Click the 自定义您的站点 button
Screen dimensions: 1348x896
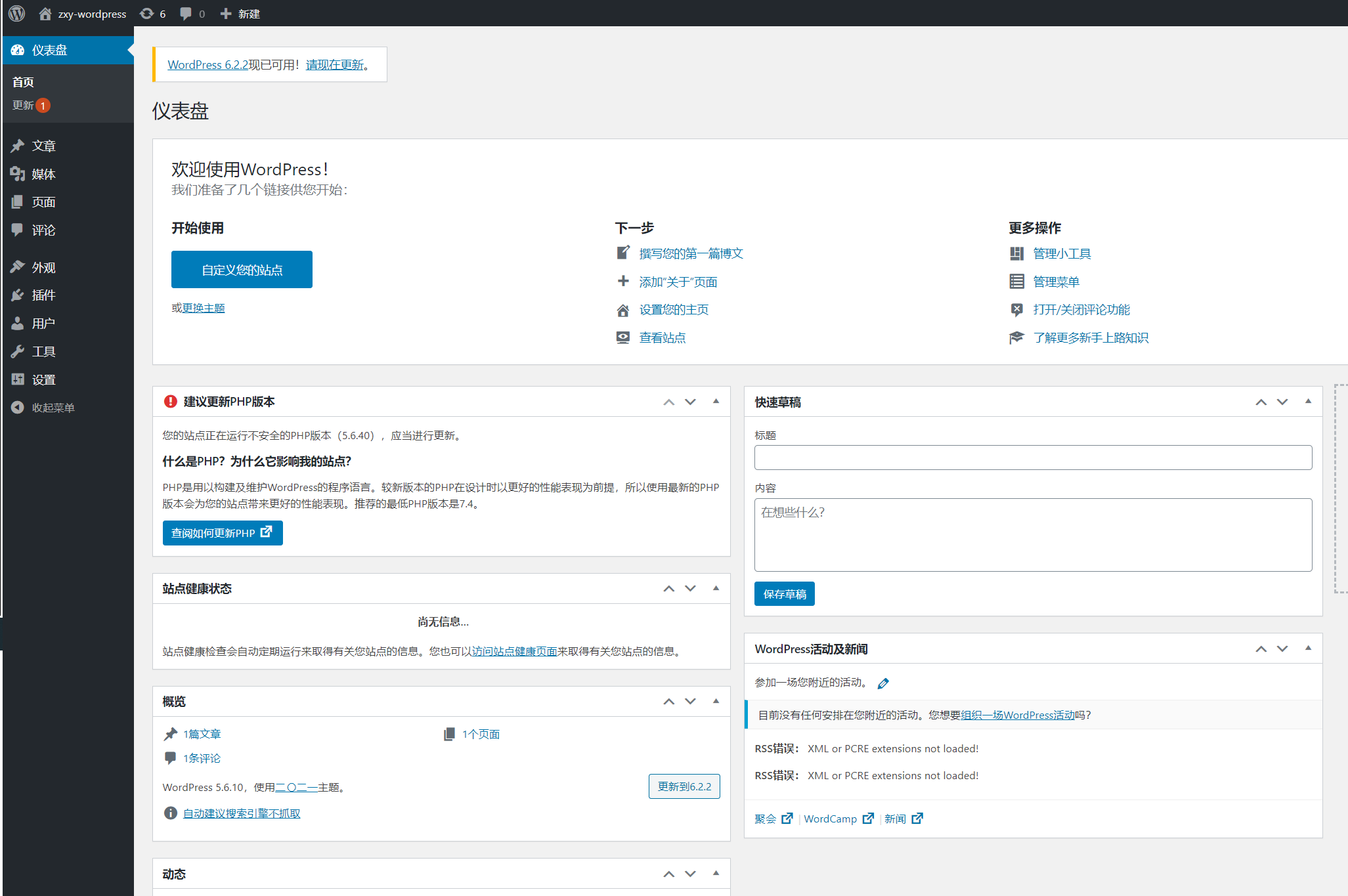pyautogui.click(x=242, y=269)
